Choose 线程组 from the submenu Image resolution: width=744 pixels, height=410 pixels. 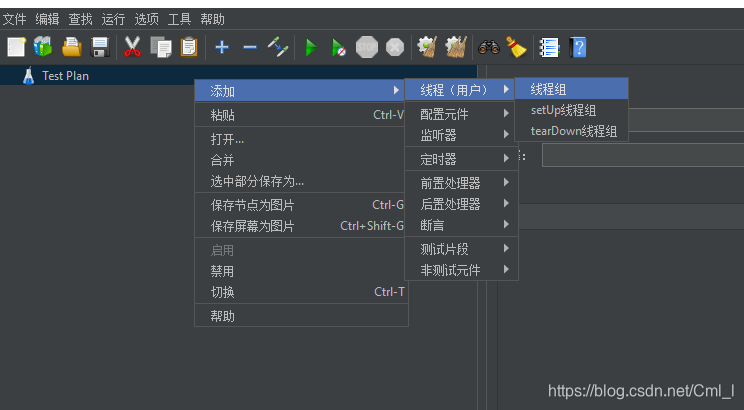tap(571, 89)
